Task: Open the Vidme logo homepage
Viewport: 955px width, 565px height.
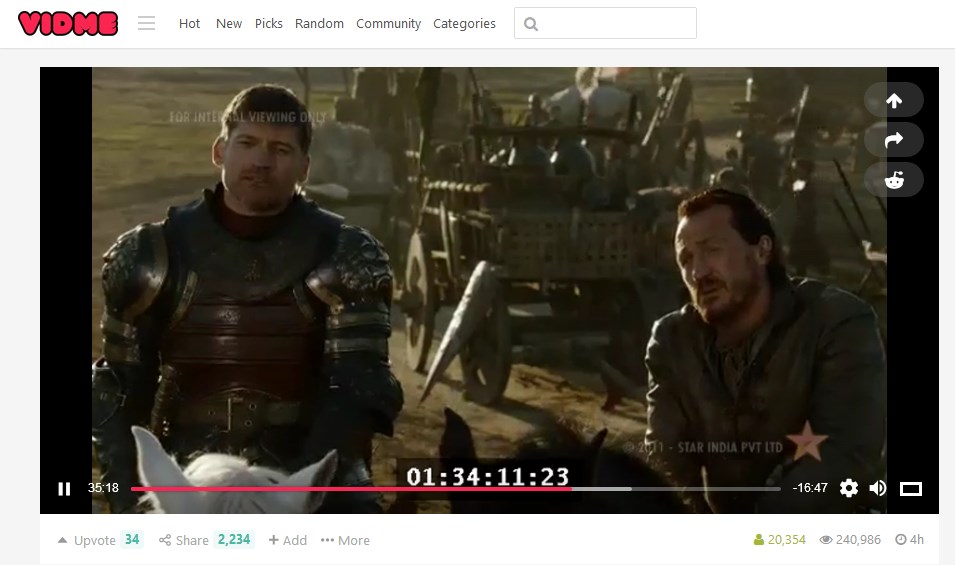Action: pos(68,23)
